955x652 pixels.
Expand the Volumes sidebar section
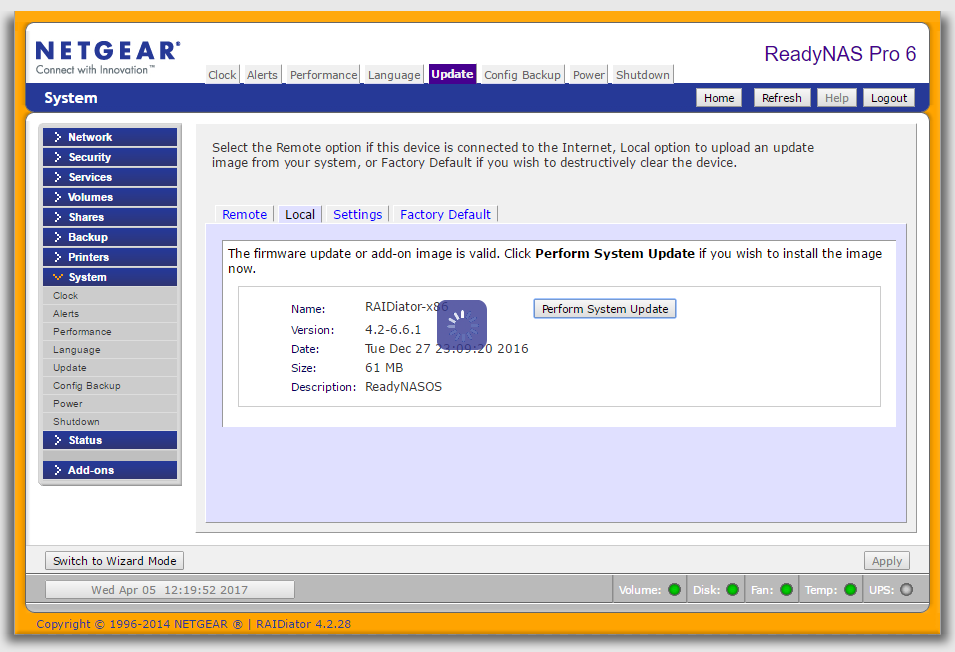[x=110, y=197]
